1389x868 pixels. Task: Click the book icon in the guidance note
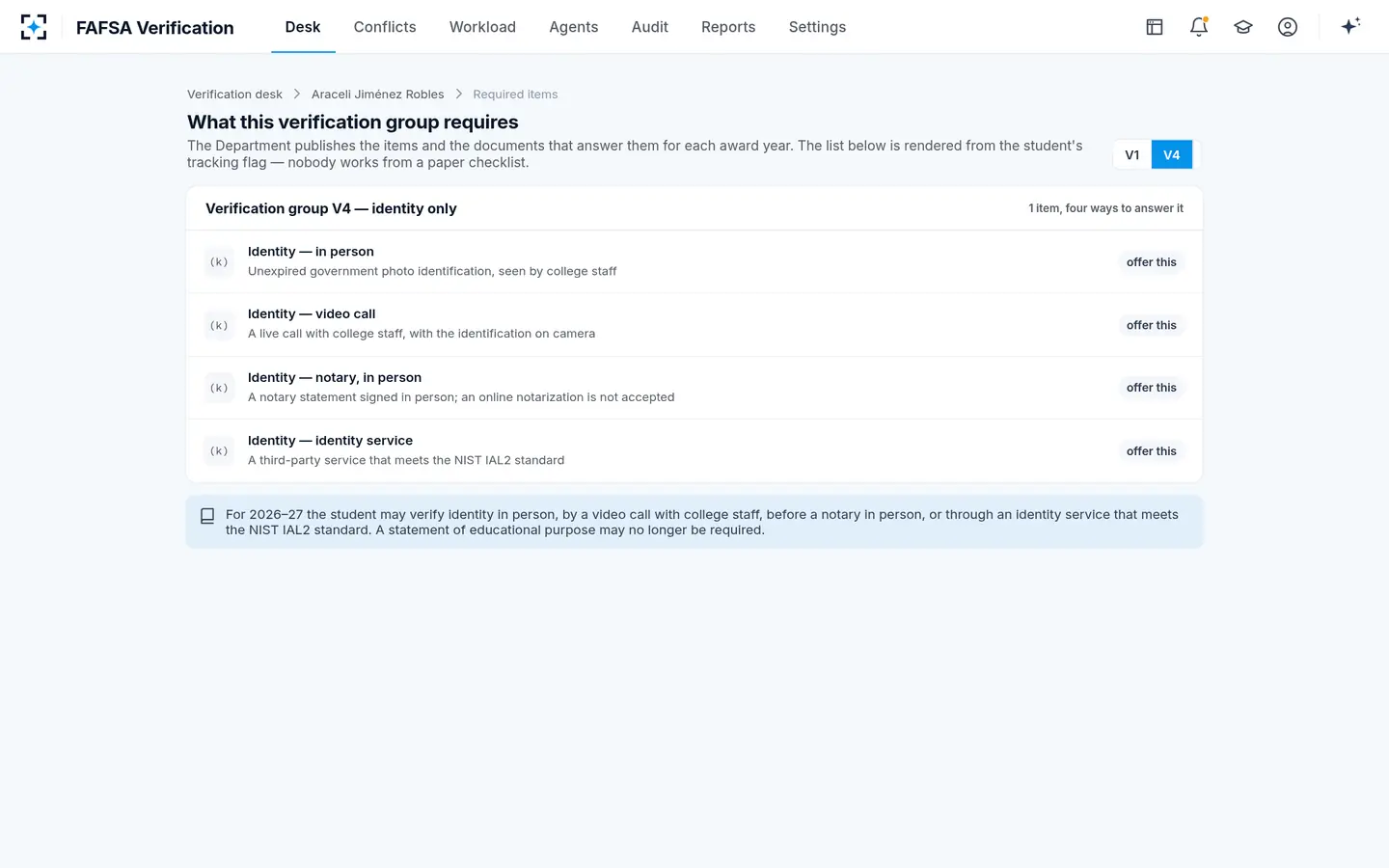tap(207, 516)
